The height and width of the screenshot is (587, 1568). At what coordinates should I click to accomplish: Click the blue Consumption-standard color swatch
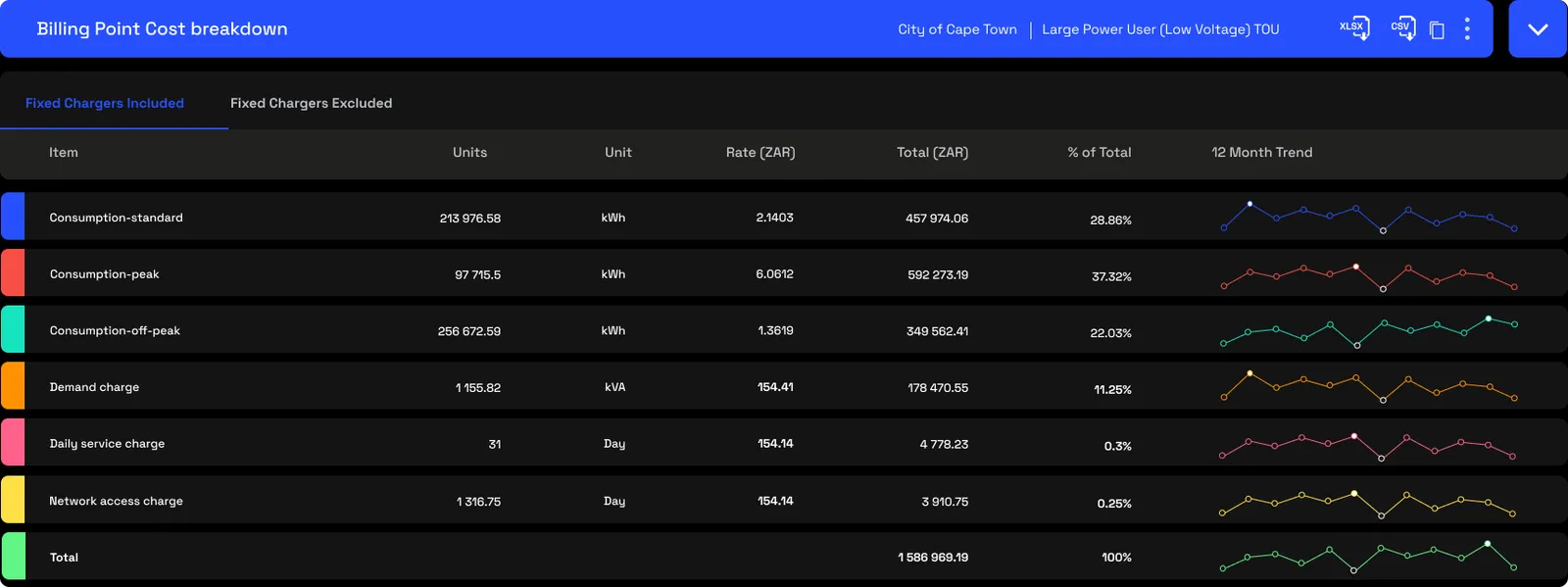click(x=13, y=217)
